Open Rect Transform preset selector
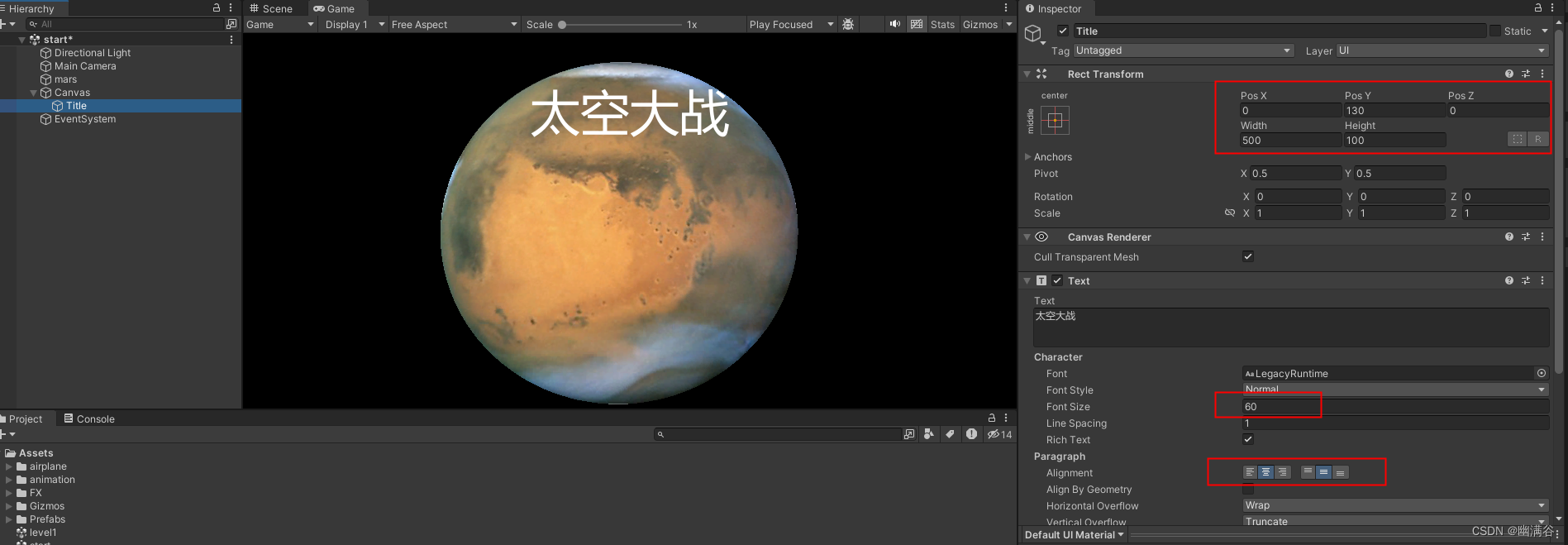 (1526, 74)
